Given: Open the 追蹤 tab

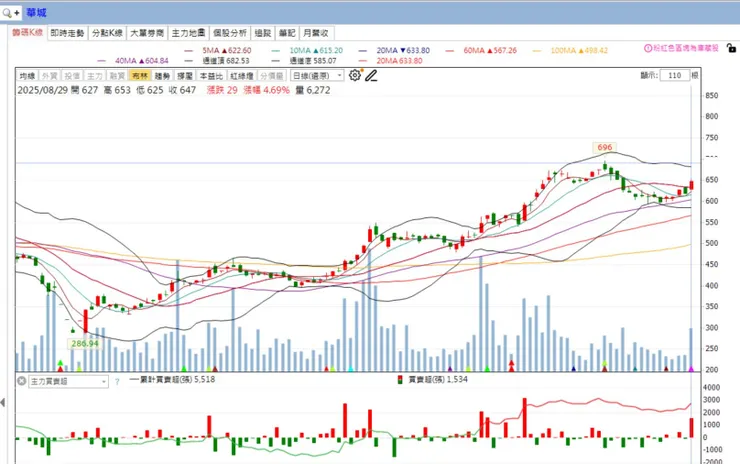Looking at the screenshot, I should (x=263, y=33).
